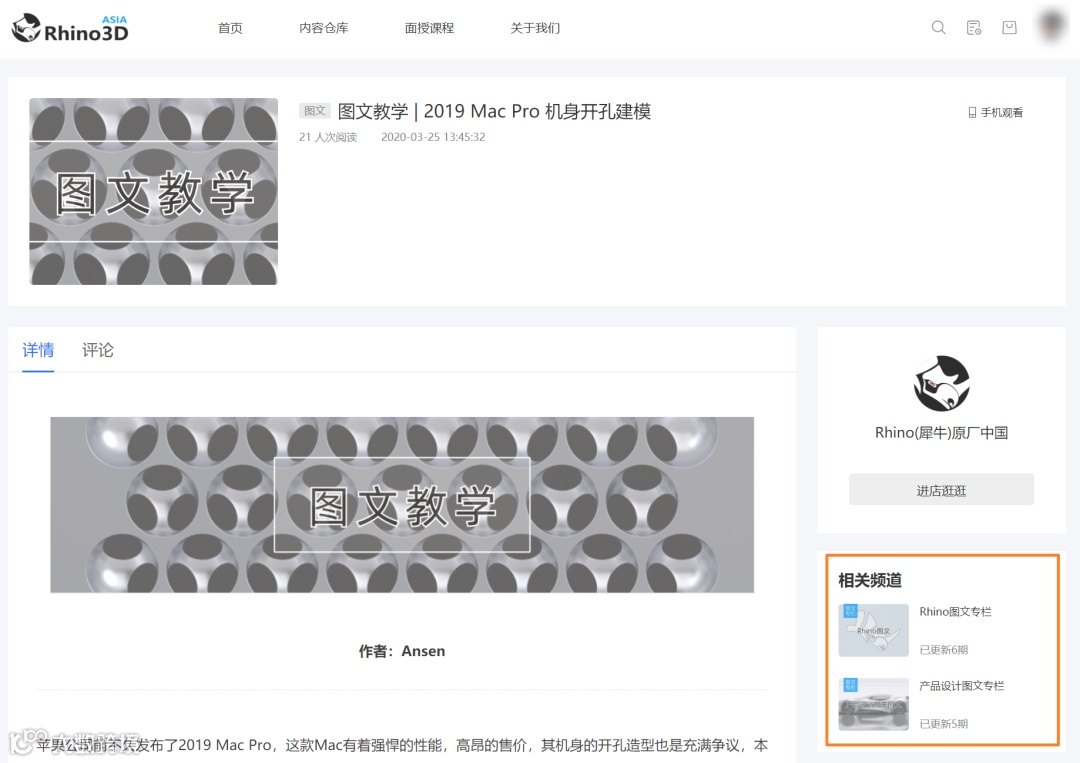The height and width of the screenshot is (763, 1080).
Task: Open the 产品设计图文专栏 channel link
Action: (x=962, y=686)
